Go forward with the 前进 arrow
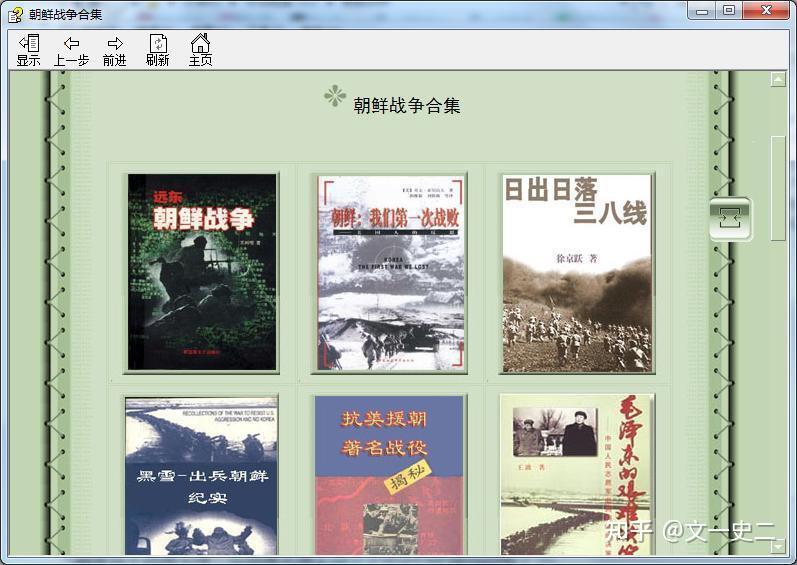This screenshot has width=797, height=565. (115, 50)
